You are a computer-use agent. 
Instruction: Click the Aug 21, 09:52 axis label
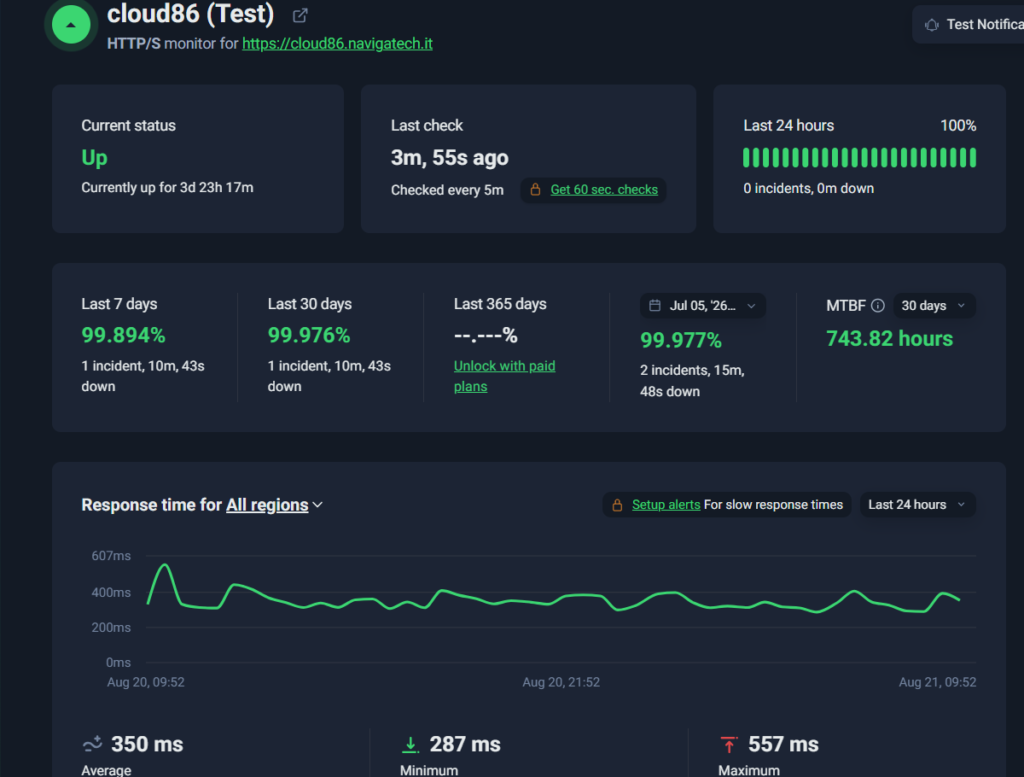tap(937, 682)
